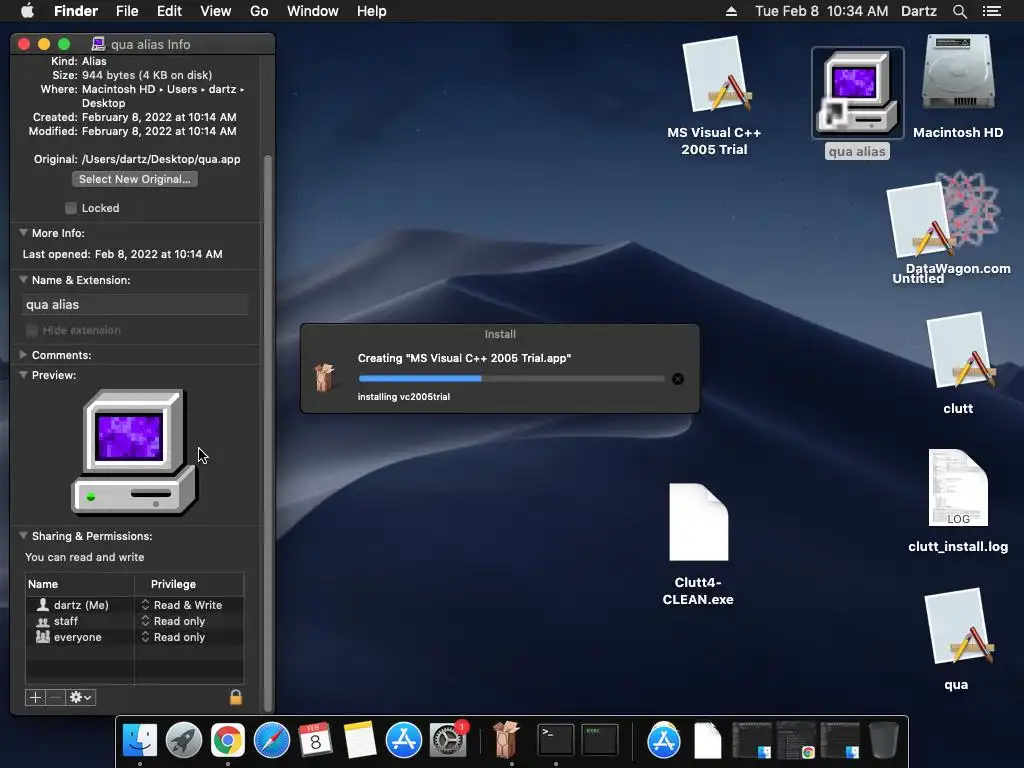Open the Window menu
Image resolution: width=1024 pixels, height=768 pixels.
[313, 11]
